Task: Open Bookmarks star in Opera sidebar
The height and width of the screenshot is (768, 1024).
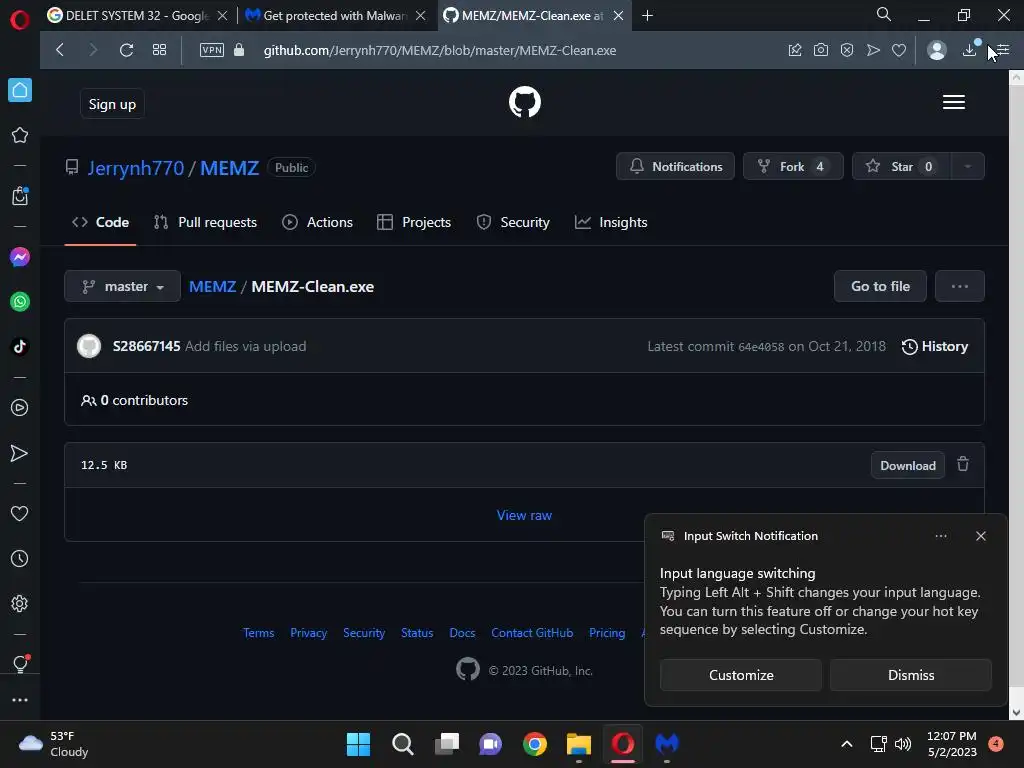Action: tap(20, 135)
